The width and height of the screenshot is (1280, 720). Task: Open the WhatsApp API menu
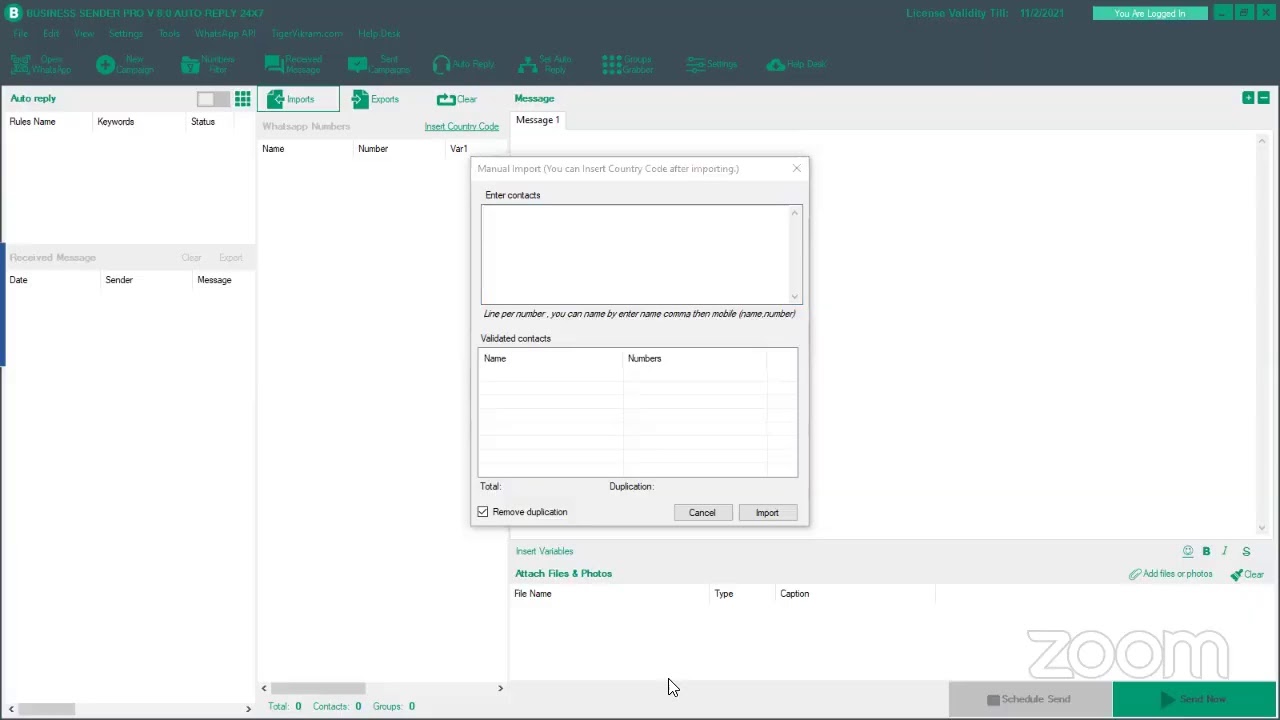tap(225, 33)
